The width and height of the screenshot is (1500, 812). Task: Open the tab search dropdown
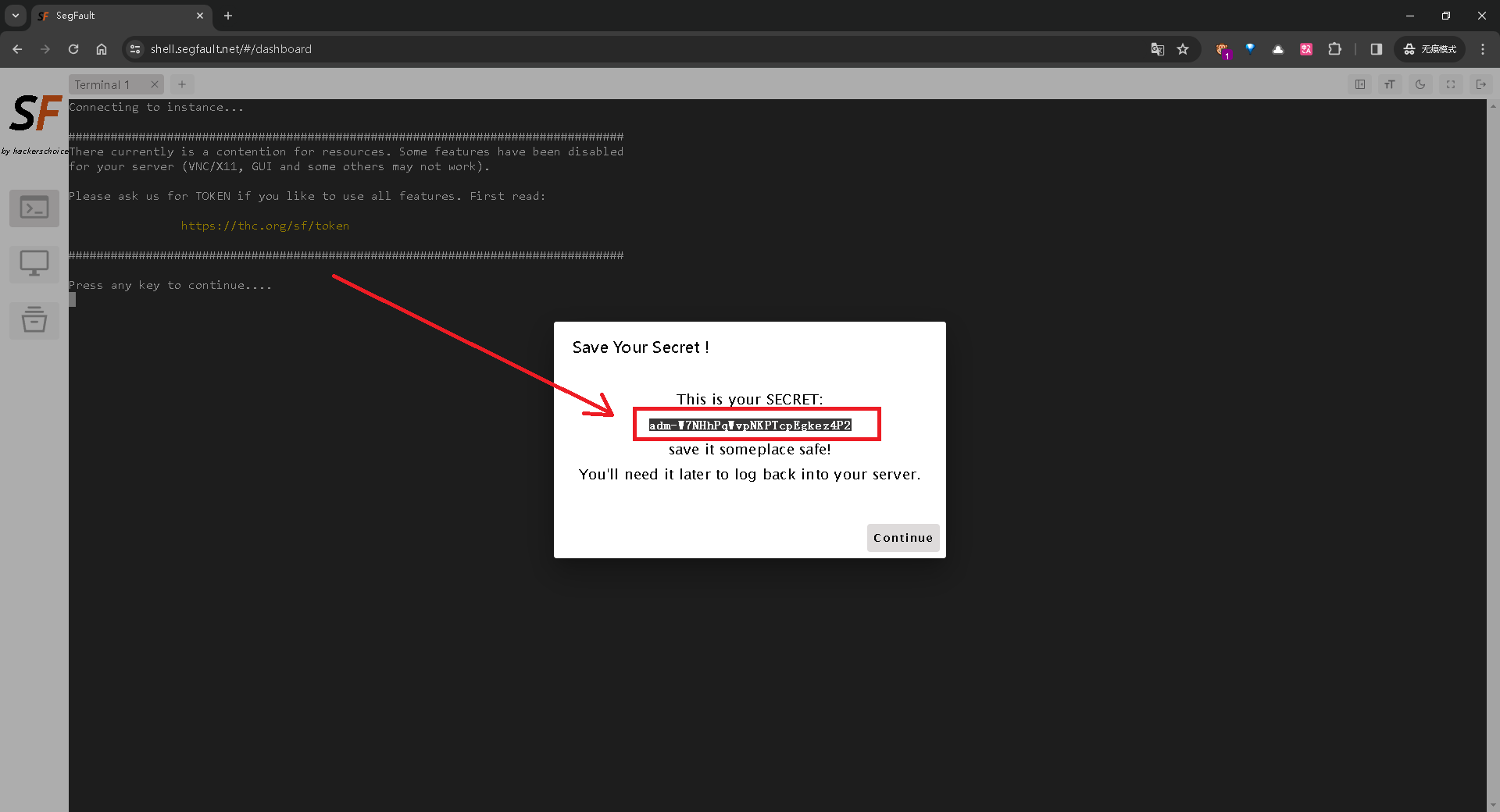(16, 16)
